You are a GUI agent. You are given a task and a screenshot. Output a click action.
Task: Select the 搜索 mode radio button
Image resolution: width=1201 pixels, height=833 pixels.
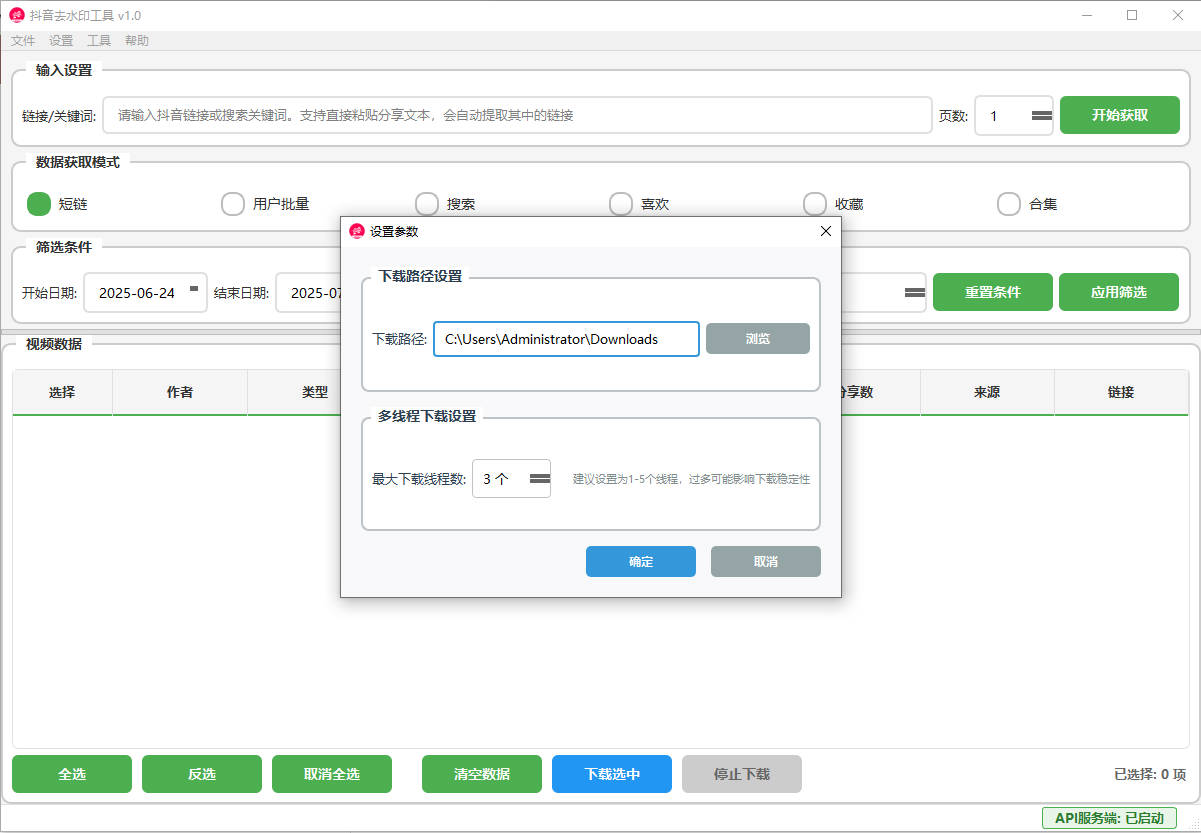coord(427,204)
